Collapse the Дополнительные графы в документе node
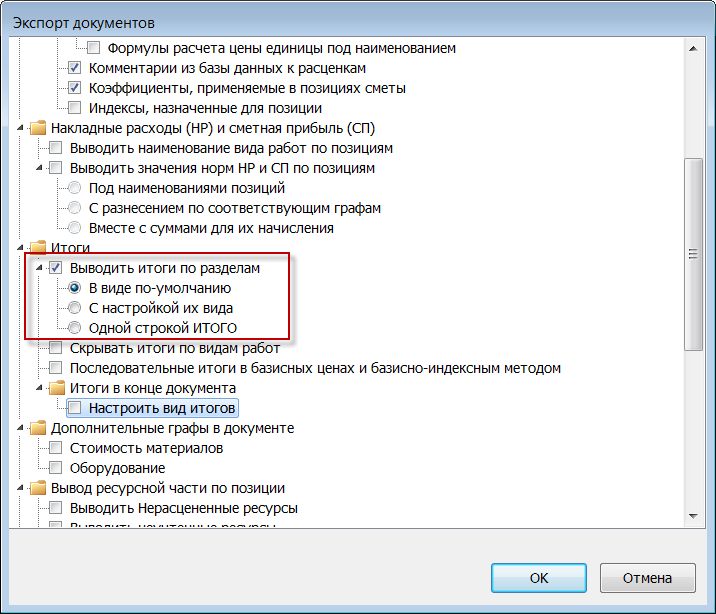This screenshot has width=716, height=614. tap(21, 428)
